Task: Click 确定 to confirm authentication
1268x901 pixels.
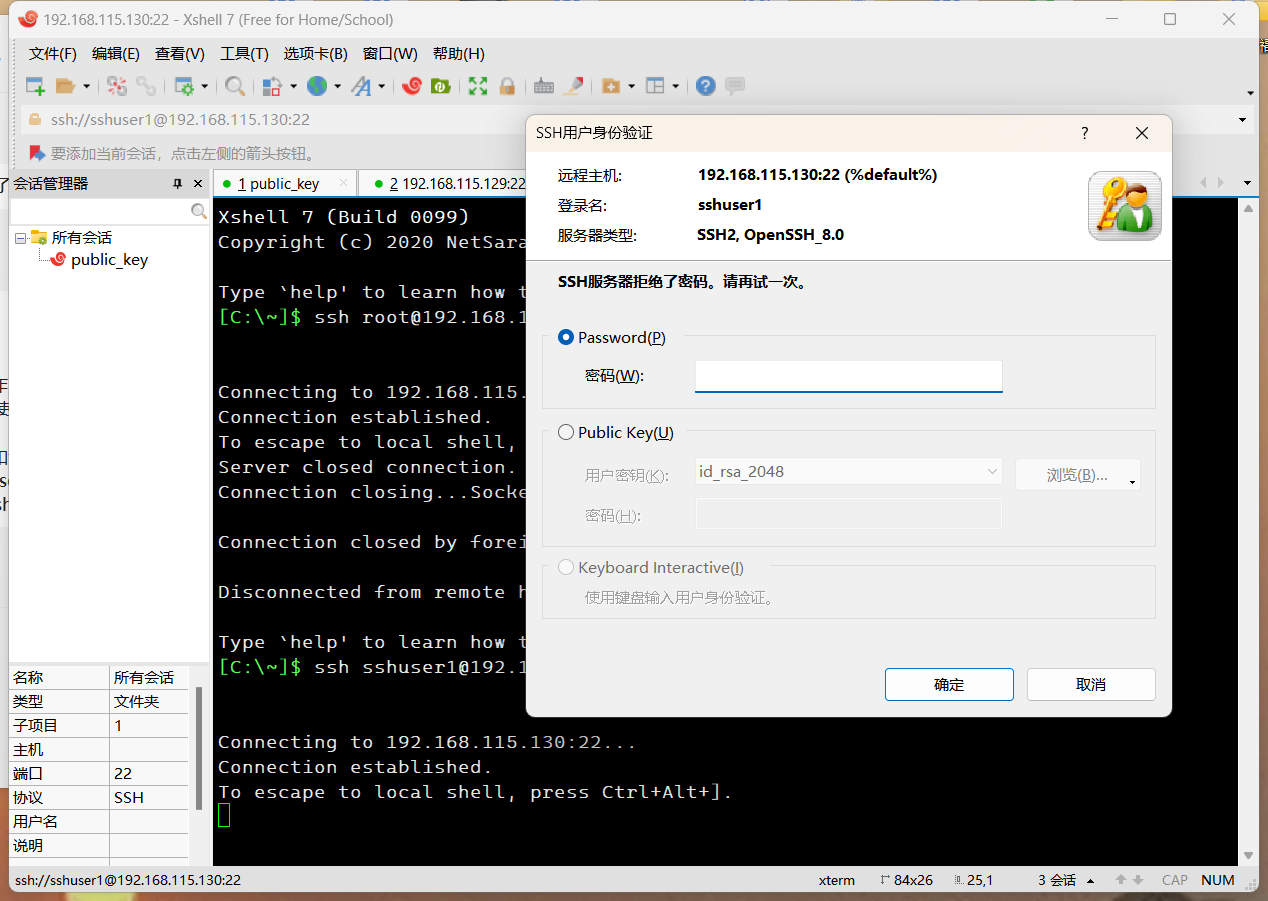Action: [x=949, y=685]
